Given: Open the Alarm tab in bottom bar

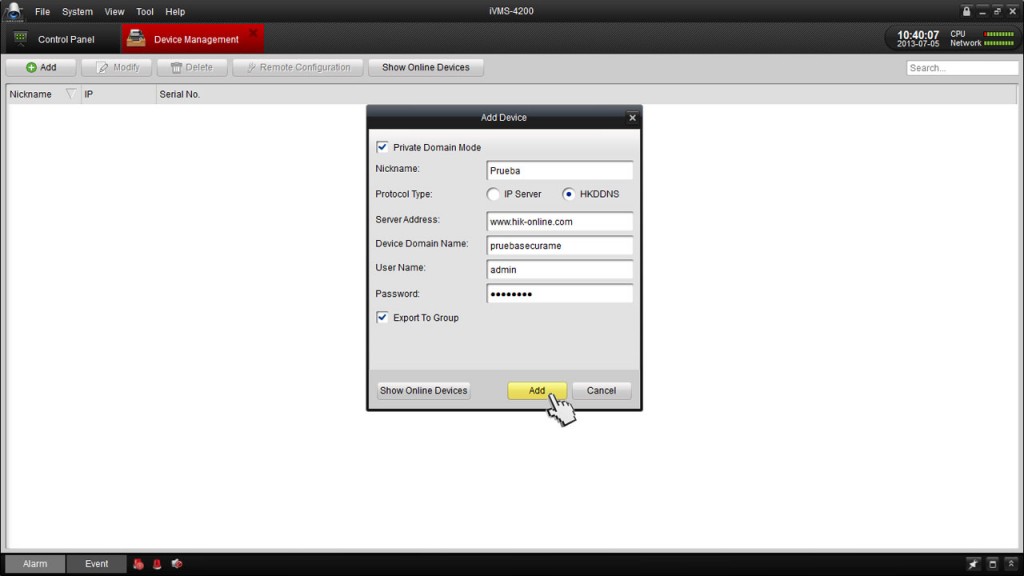Looking at the screenshot, I should (x=35, y=564).
